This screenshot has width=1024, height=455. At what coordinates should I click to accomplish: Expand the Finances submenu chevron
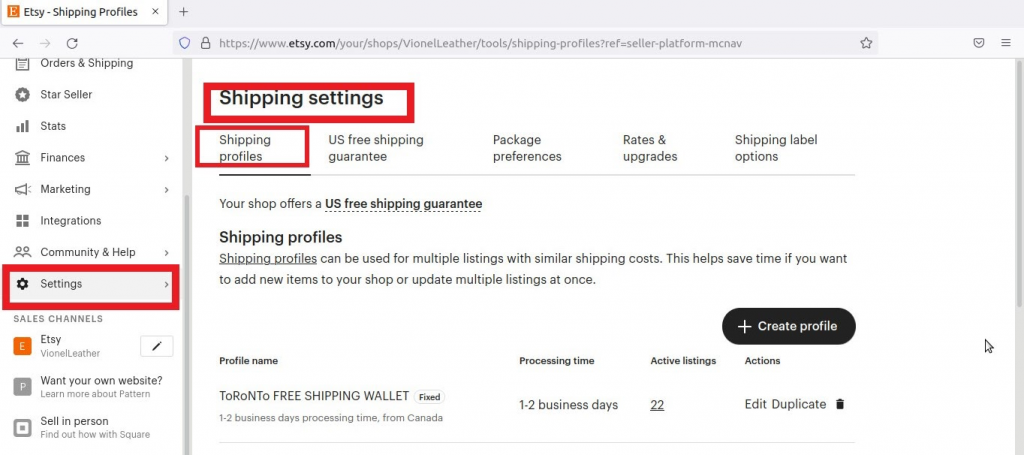point(167,158)
